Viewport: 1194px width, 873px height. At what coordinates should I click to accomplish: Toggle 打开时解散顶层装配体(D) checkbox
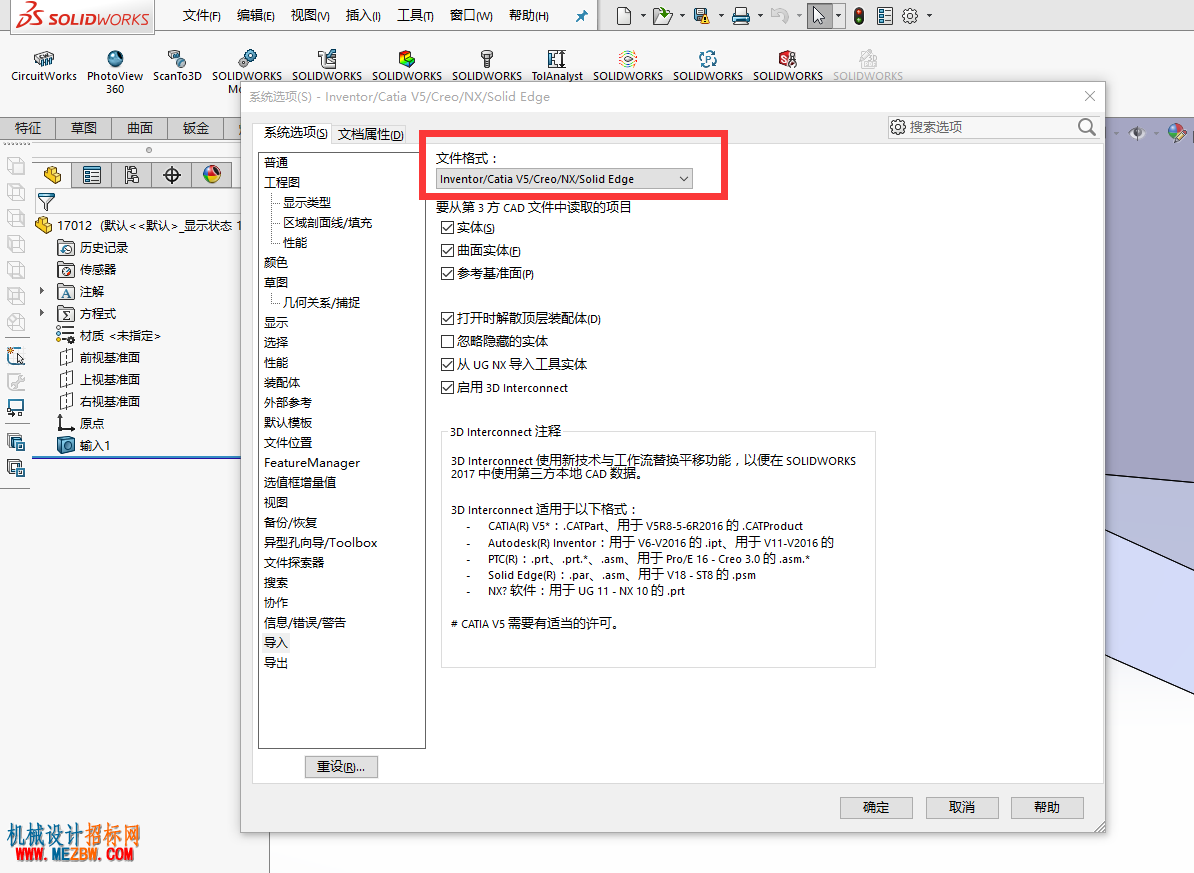448,318
